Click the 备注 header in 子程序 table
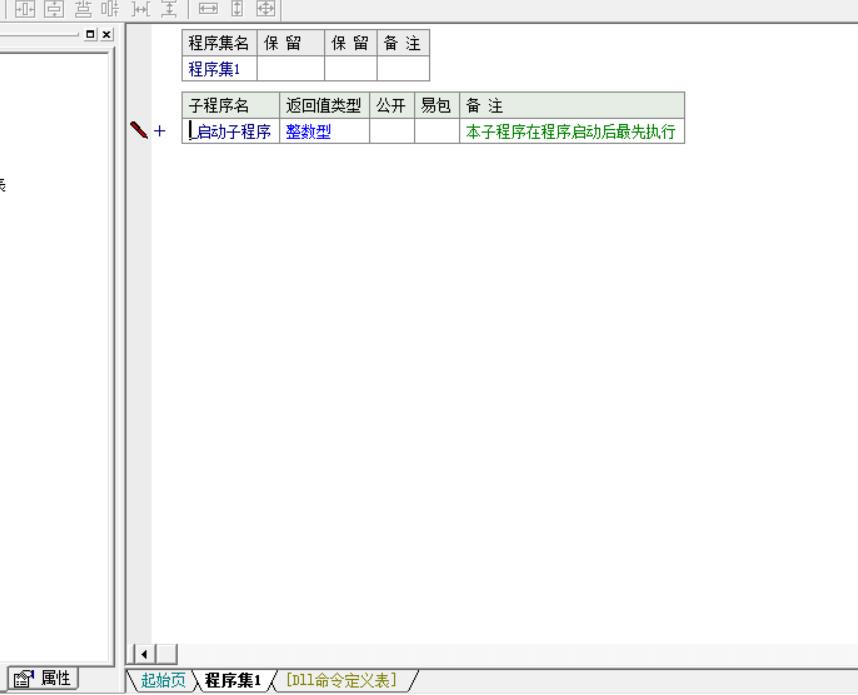Image resolution: width=858 pixels, height=695 pixels. (572, 105)
